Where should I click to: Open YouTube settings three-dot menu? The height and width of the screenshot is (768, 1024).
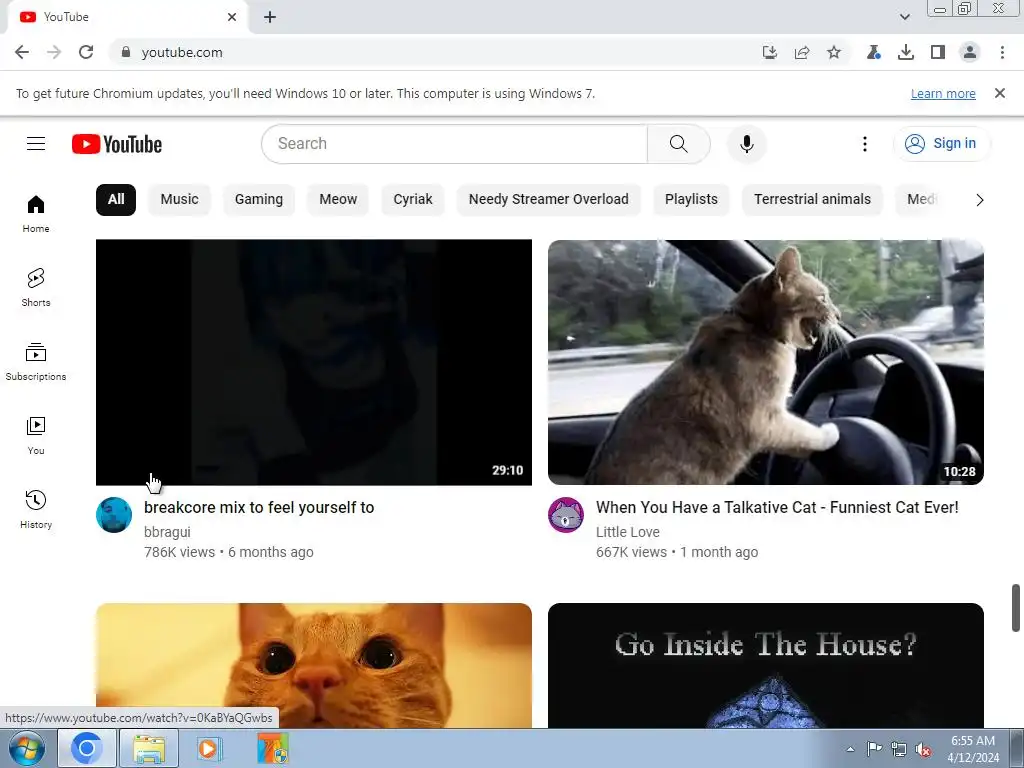(865, 144)
